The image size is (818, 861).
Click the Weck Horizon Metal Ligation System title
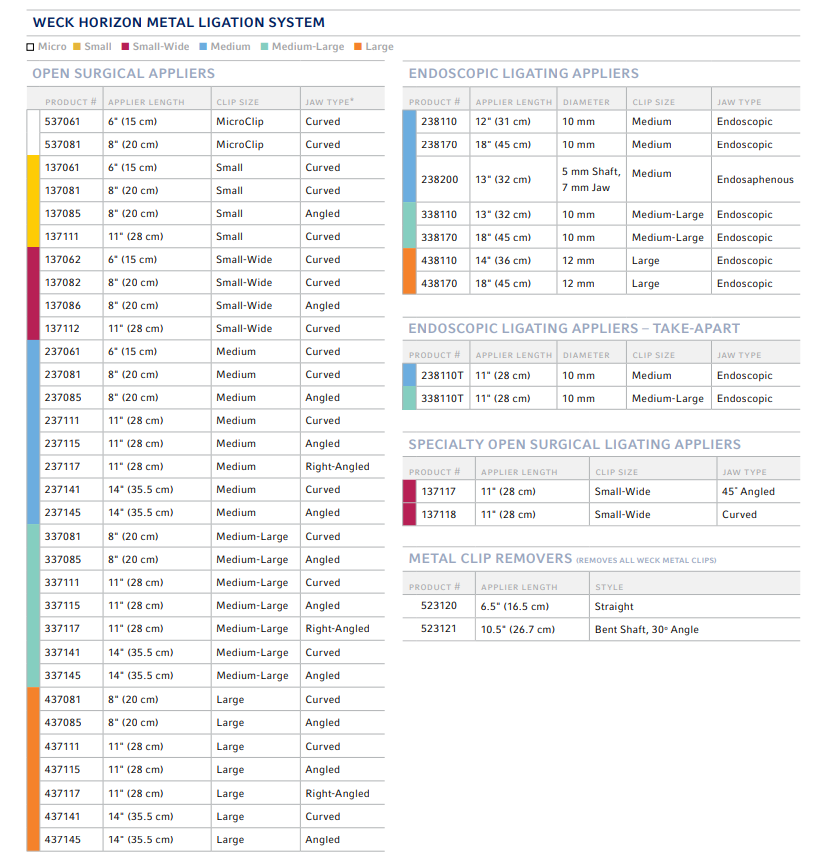pyautogui.click(x=178, y=23)
